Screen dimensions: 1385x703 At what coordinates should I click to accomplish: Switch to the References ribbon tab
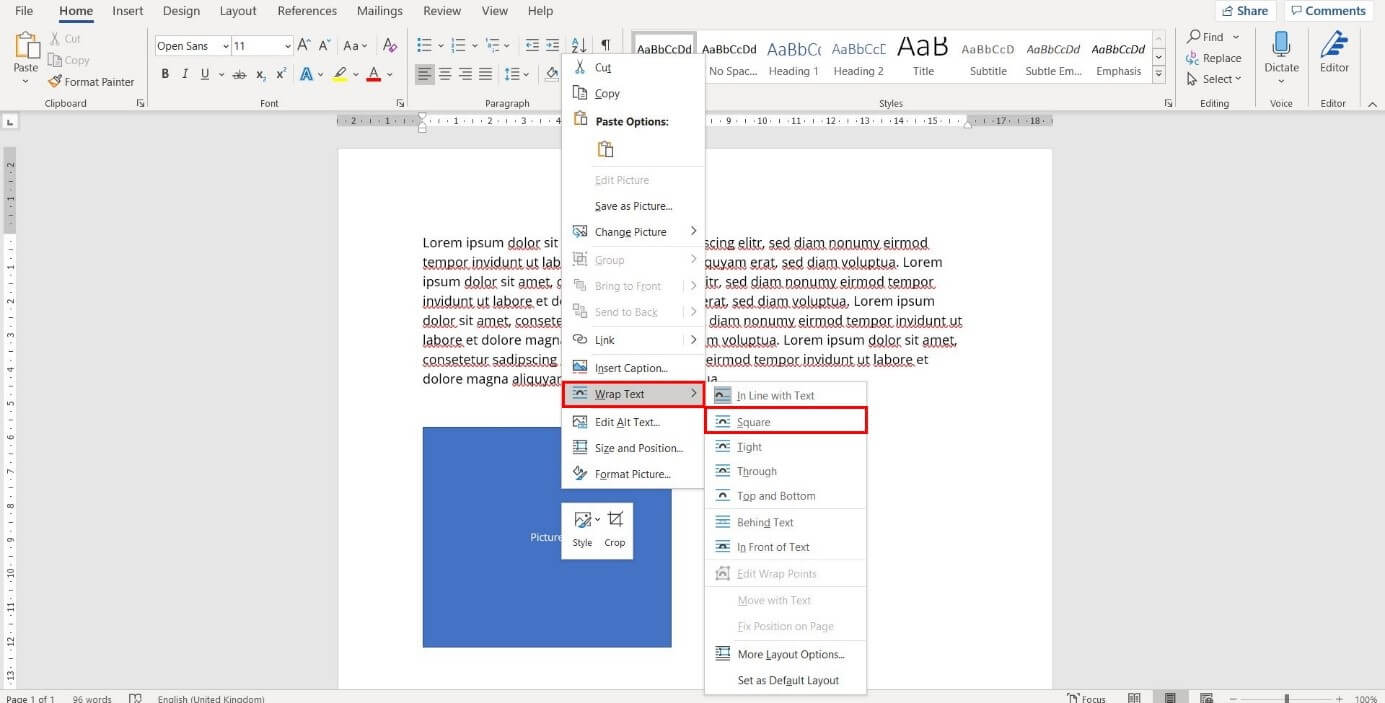tap(306, 11)
